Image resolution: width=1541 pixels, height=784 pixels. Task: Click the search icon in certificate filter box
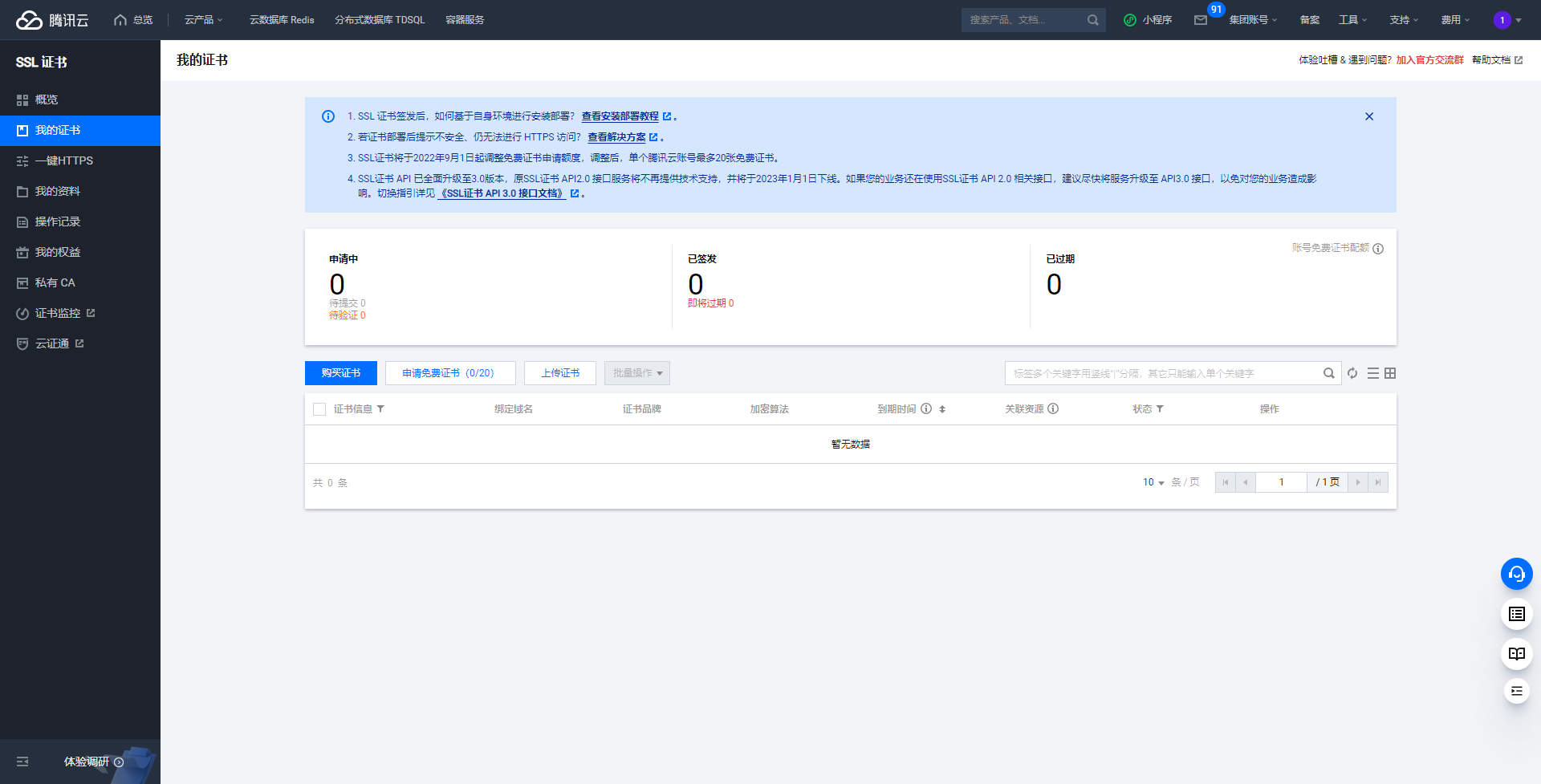click(1329, 373)
